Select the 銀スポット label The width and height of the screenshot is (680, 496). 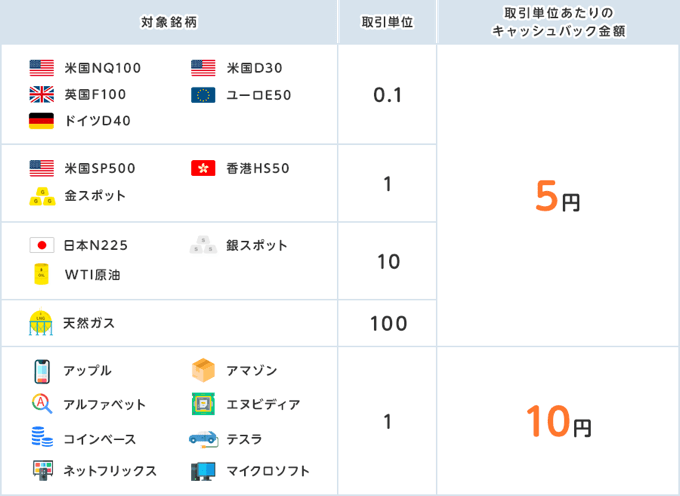[x=257, y=245]
